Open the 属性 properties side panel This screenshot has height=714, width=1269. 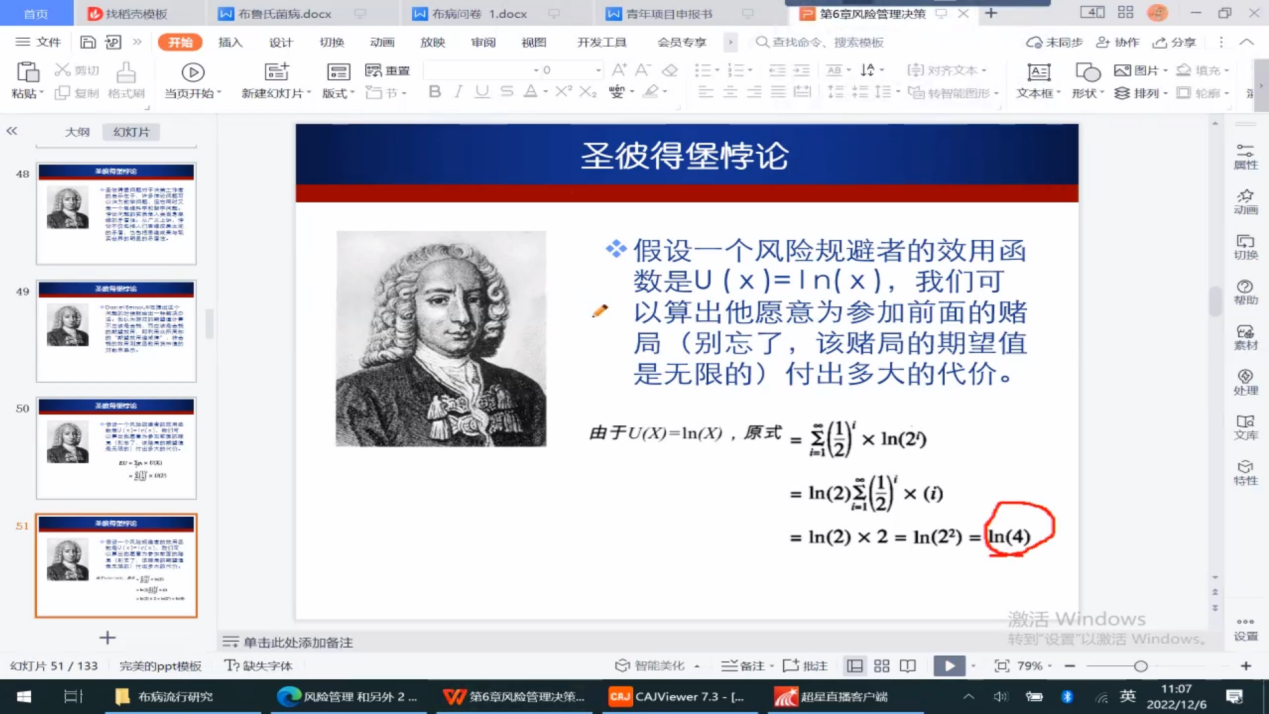(x=1245, y=156)
